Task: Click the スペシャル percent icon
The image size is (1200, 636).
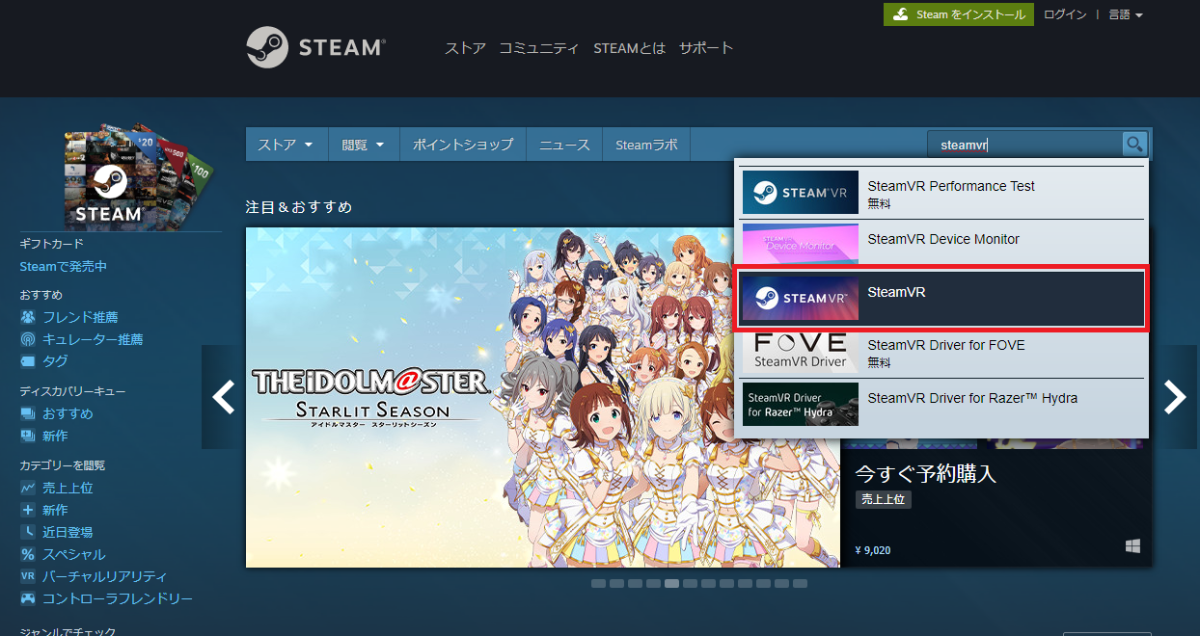Action: click(28, 554)
